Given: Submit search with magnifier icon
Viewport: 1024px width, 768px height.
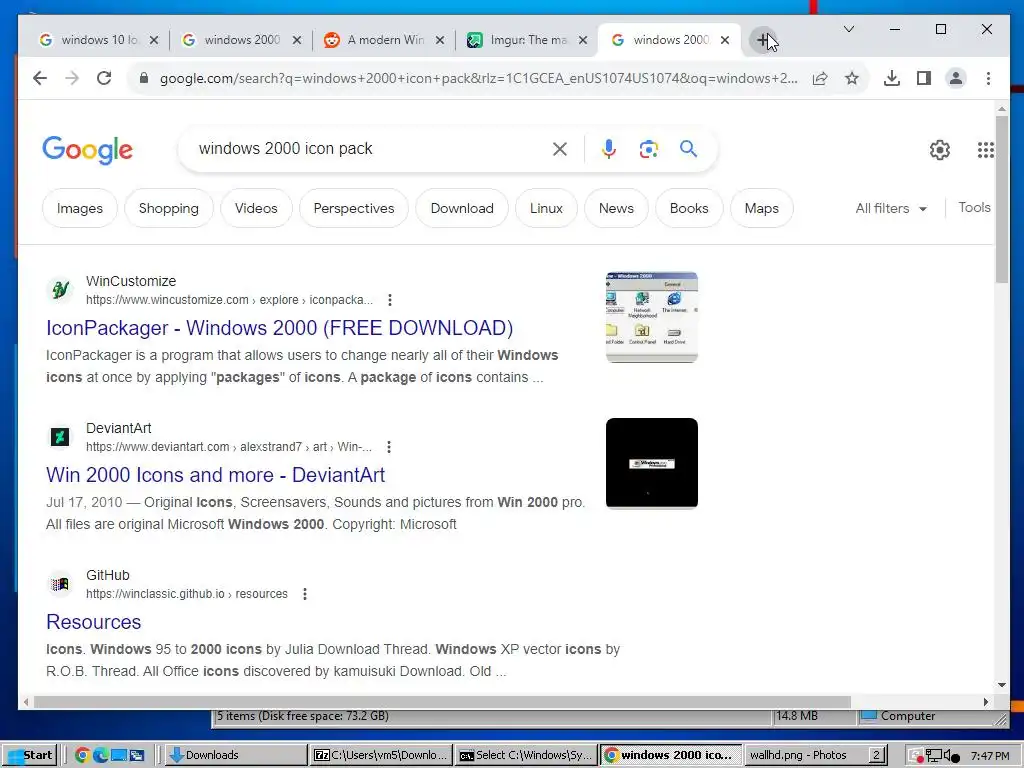Looking at the screenshot, I should point(688,149).
